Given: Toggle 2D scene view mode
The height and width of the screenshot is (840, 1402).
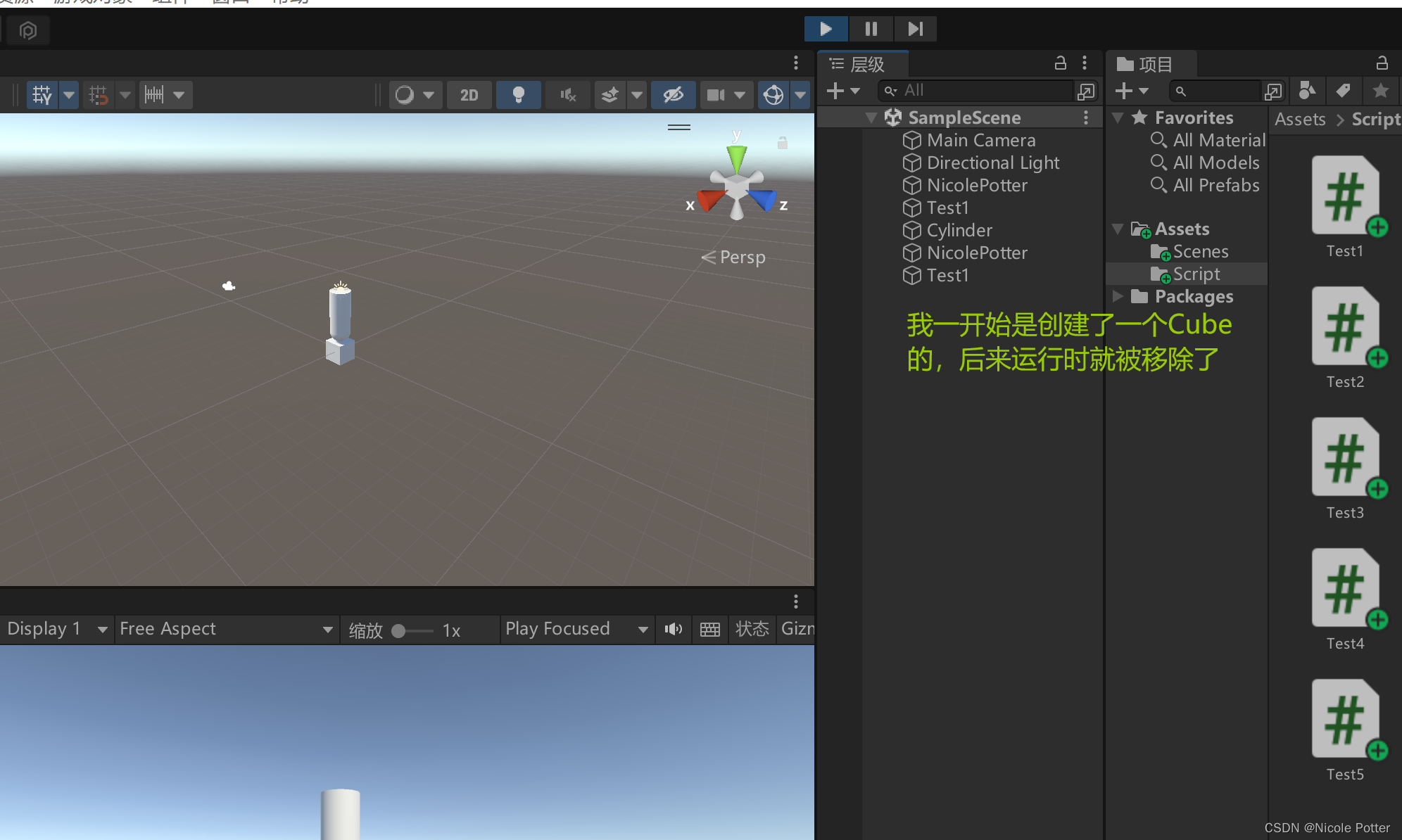Looking at the screenshot, I should coord(469,95).
